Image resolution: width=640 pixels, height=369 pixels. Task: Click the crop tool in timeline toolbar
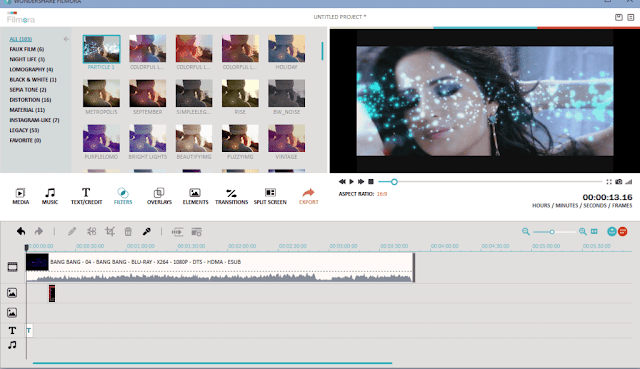tap(110, 231)
